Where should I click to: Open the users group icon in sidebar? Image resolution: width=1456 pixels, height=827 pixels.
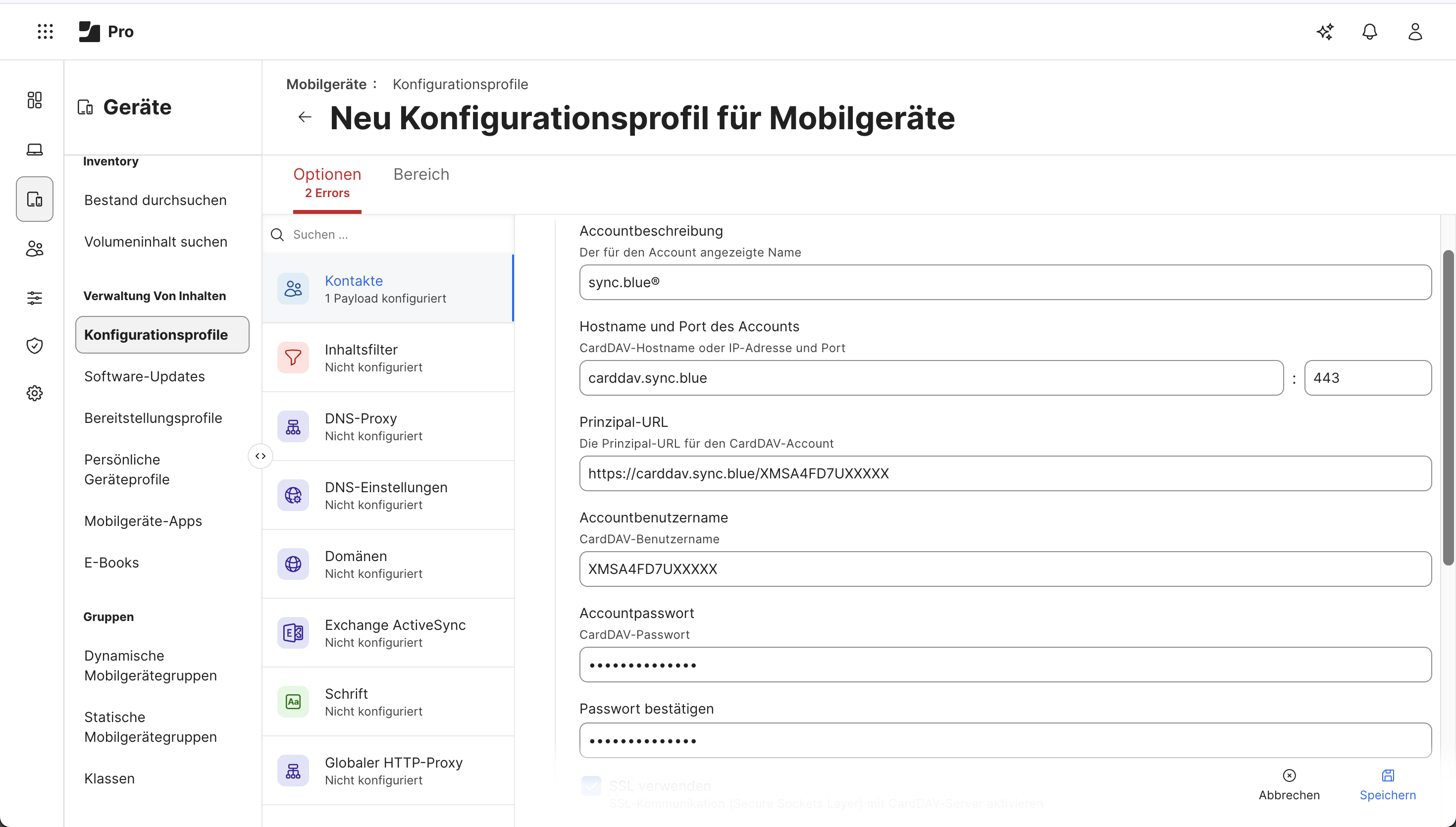(35, 248)
